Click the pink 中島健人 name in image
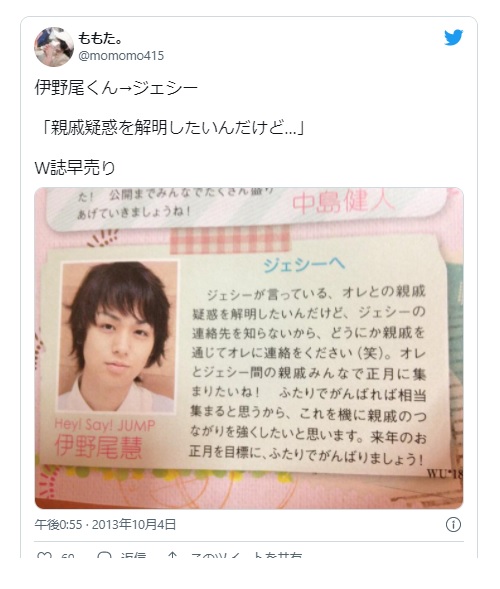 343,202
